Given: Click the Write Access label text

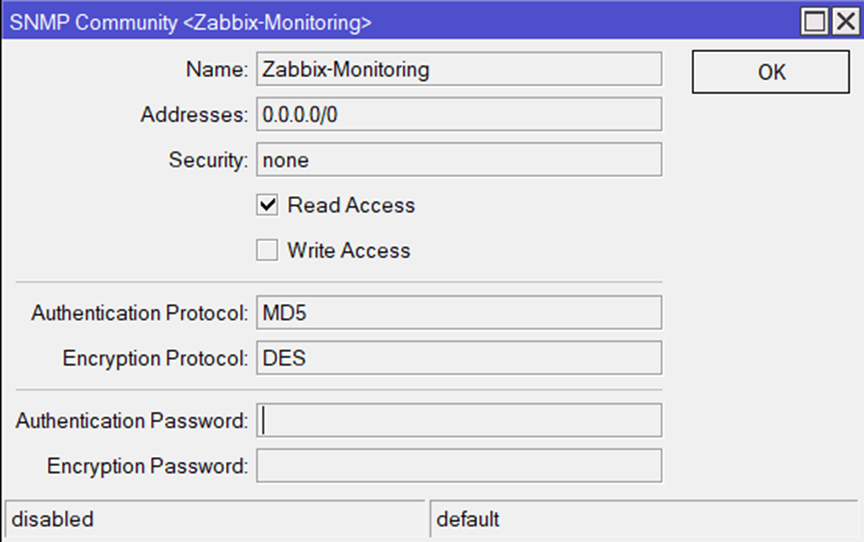Looking at the screenshot, I should click(349, 250).
